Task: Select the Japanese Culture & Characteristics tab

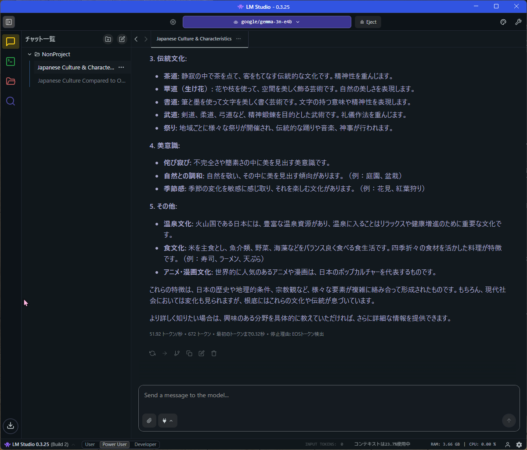Action: coord(194,39)
